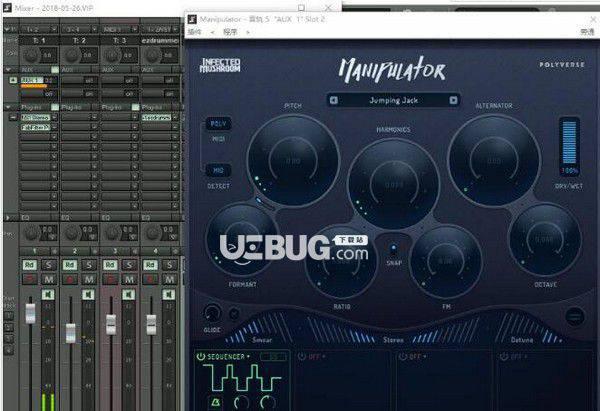Viewport: 600px width, 411px height.
Task: Toggle the Sequencer power icon
Action: [x=201, y=357]
